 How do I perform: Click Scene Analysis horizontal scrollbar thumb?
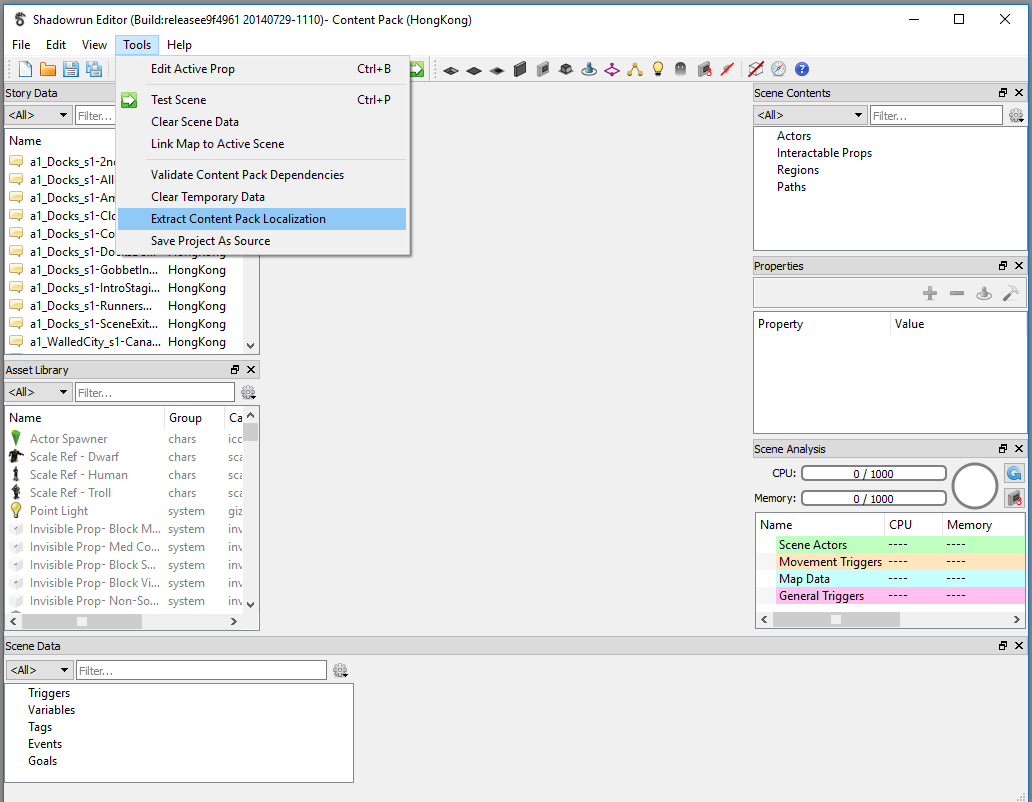(836, 619)
